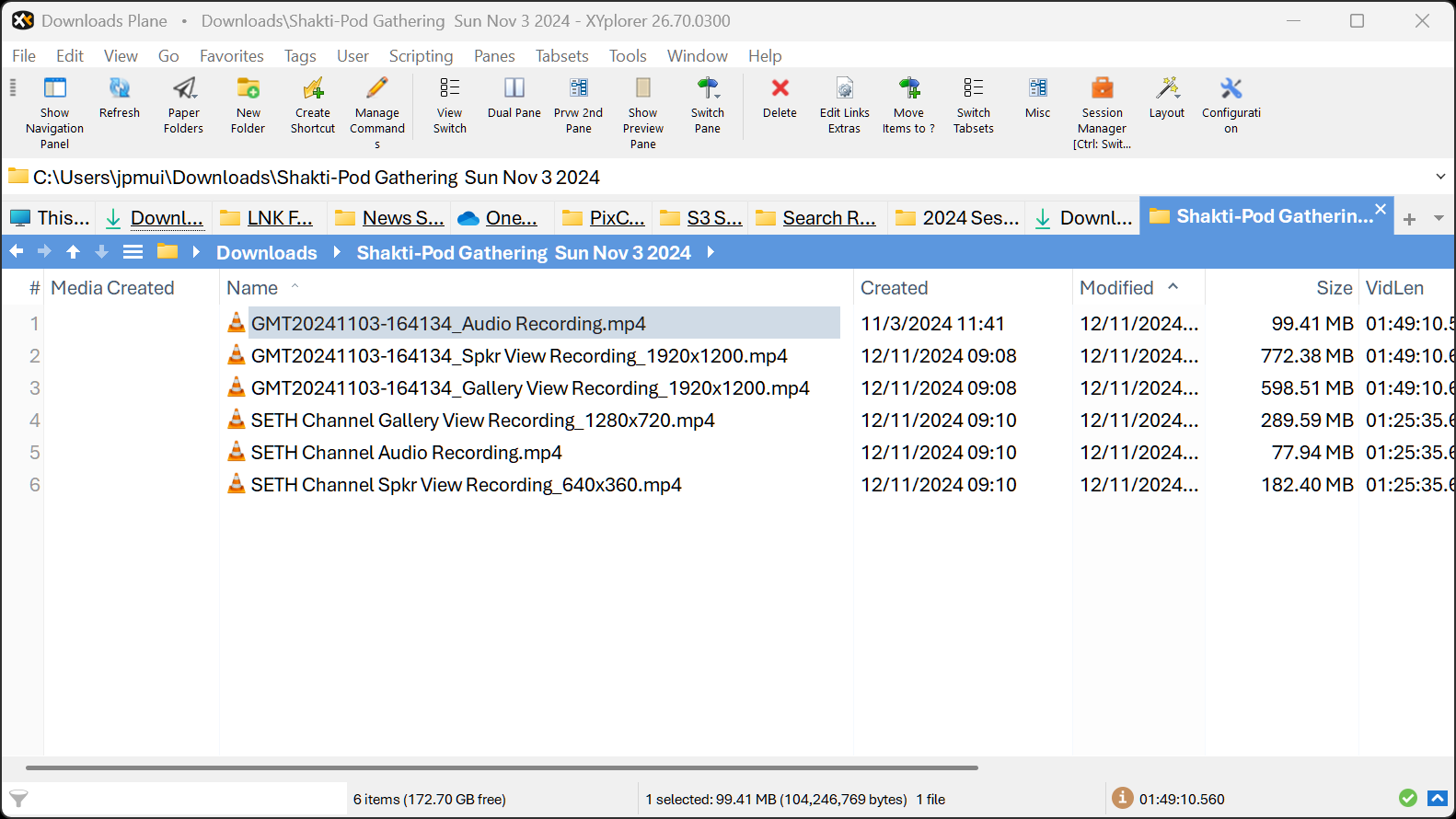The height and width of the screenshot is (819, 1456).
Task: Open the Favorites menu
Action: (232, 56)
